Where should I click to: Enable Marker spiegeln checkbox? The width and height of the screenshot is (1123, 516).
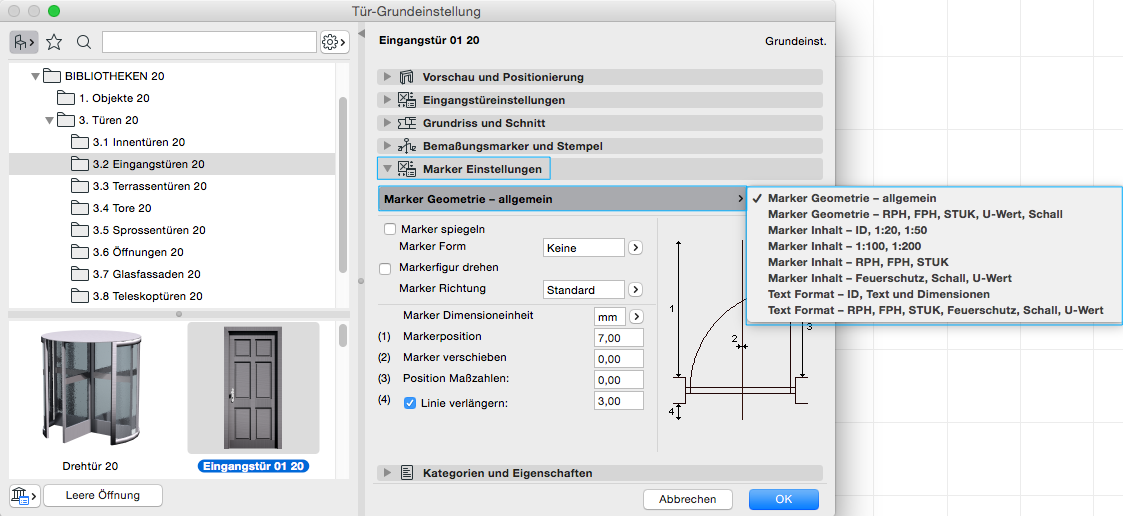(390, 229)
